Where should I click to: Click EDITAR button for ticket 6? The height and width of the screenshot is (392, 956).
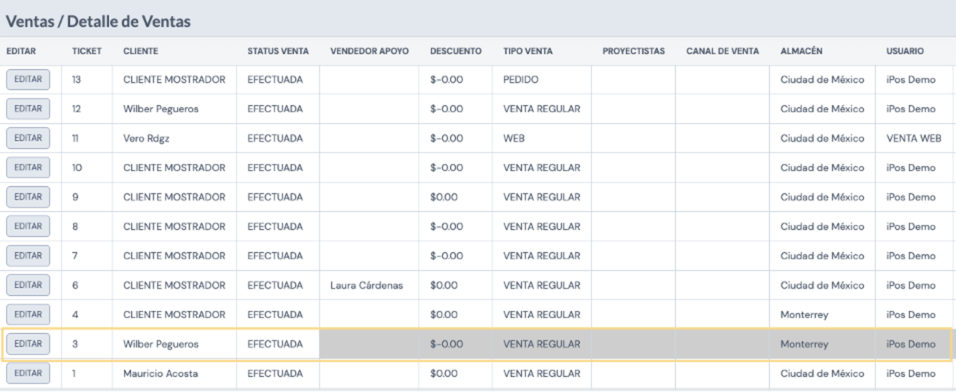point(28,285)
